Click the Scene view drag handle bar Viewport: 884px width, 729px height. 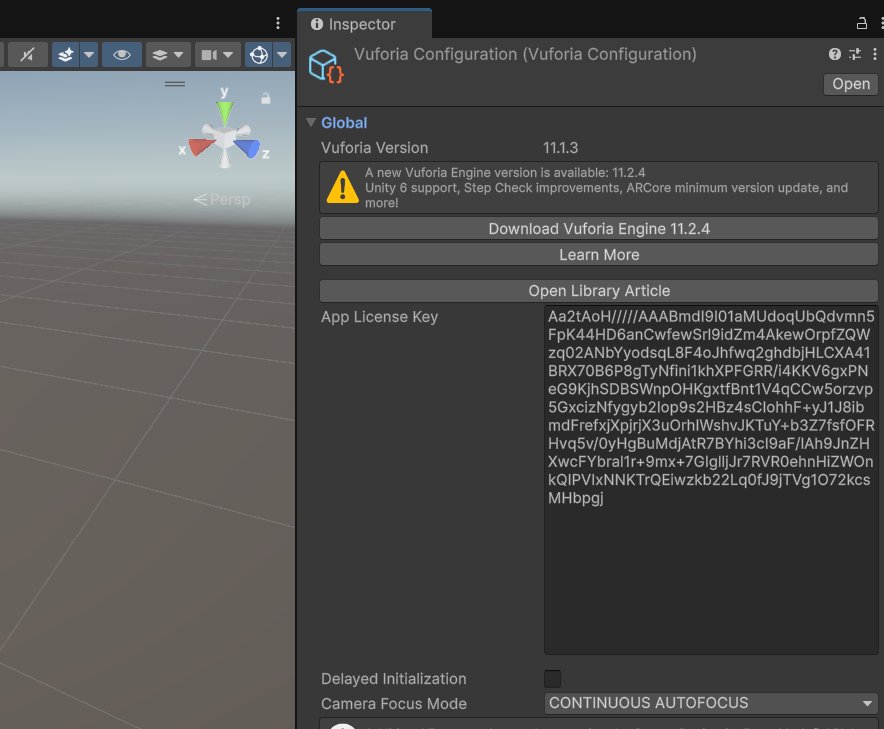click(175, 84)
